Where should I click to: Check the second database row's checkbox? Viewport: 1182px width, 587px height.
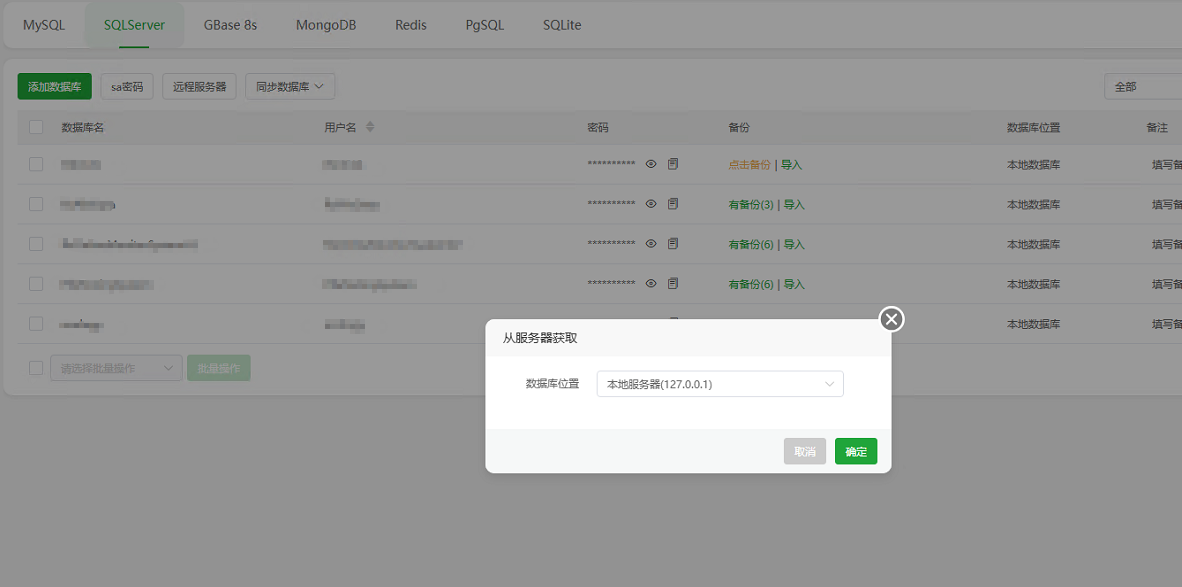(36, 203)
